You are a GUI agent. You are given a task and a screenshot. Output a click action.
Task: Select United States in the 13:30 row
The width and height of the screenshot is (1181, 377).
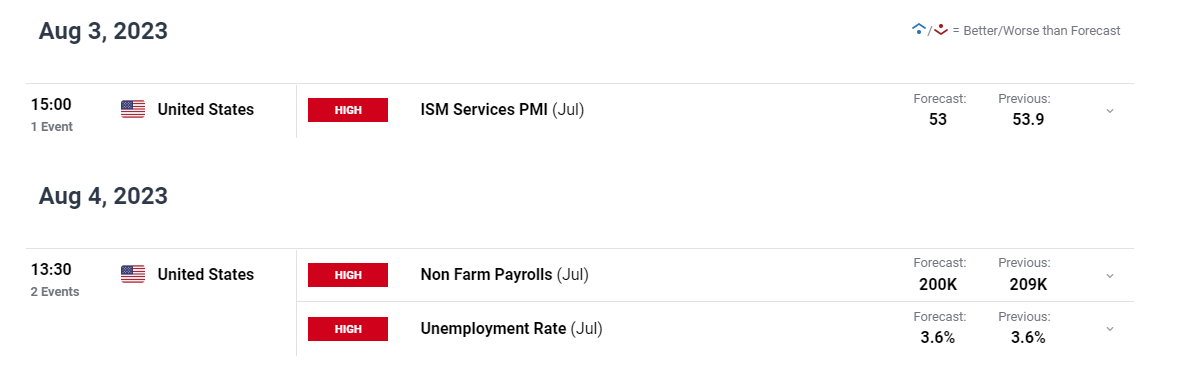pyautogui.click(x=206, y=275)
